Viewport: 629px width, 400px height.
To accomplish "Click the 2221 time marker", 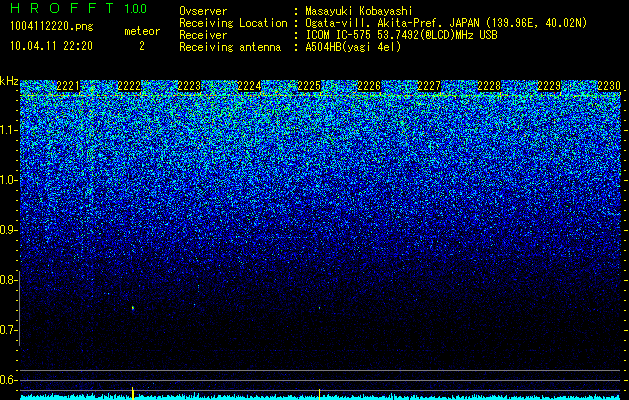I will pos(69,86).
